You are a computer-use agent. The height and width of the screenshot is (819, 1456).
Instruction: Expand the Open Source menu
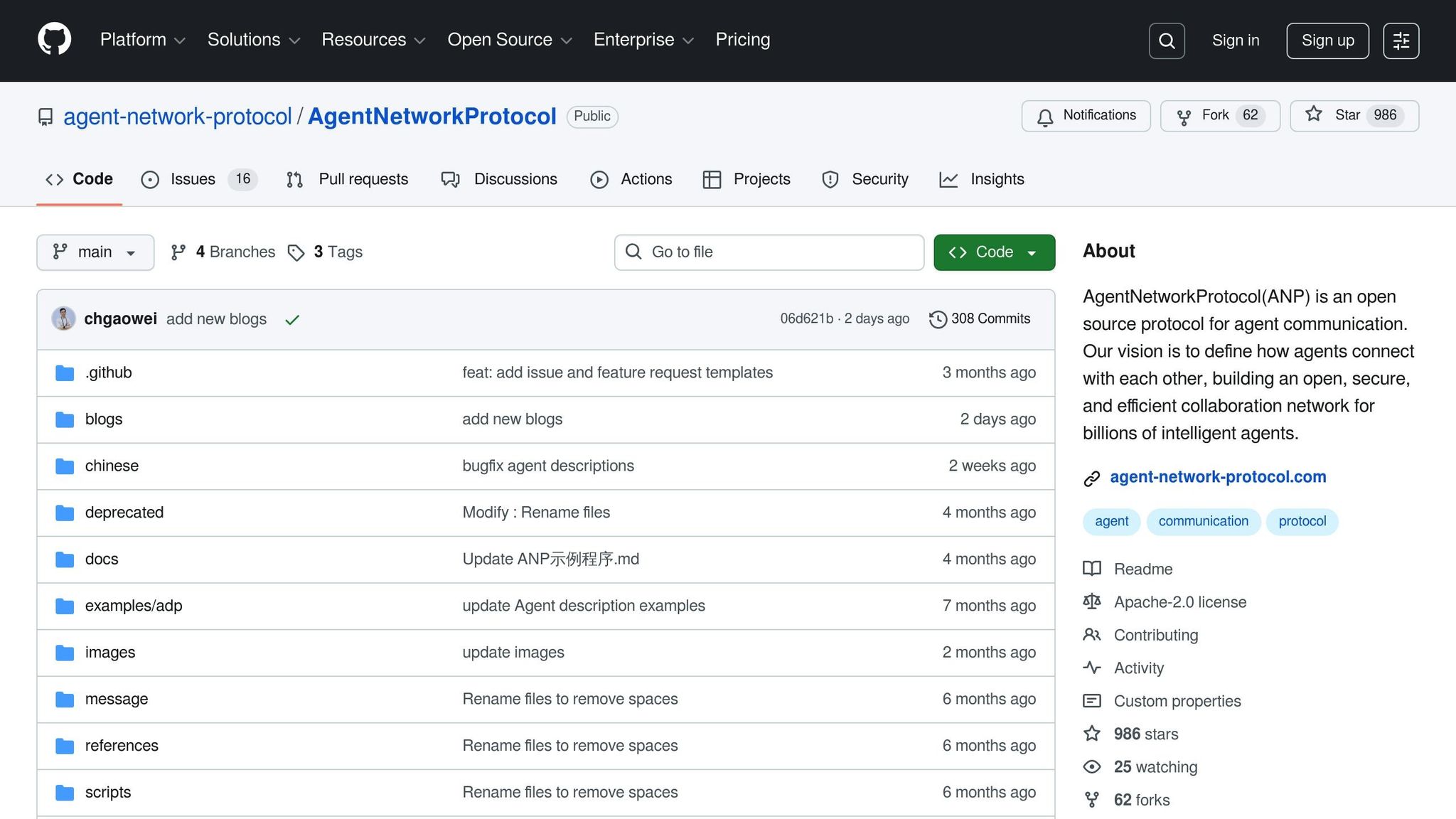tap(509, 40)
